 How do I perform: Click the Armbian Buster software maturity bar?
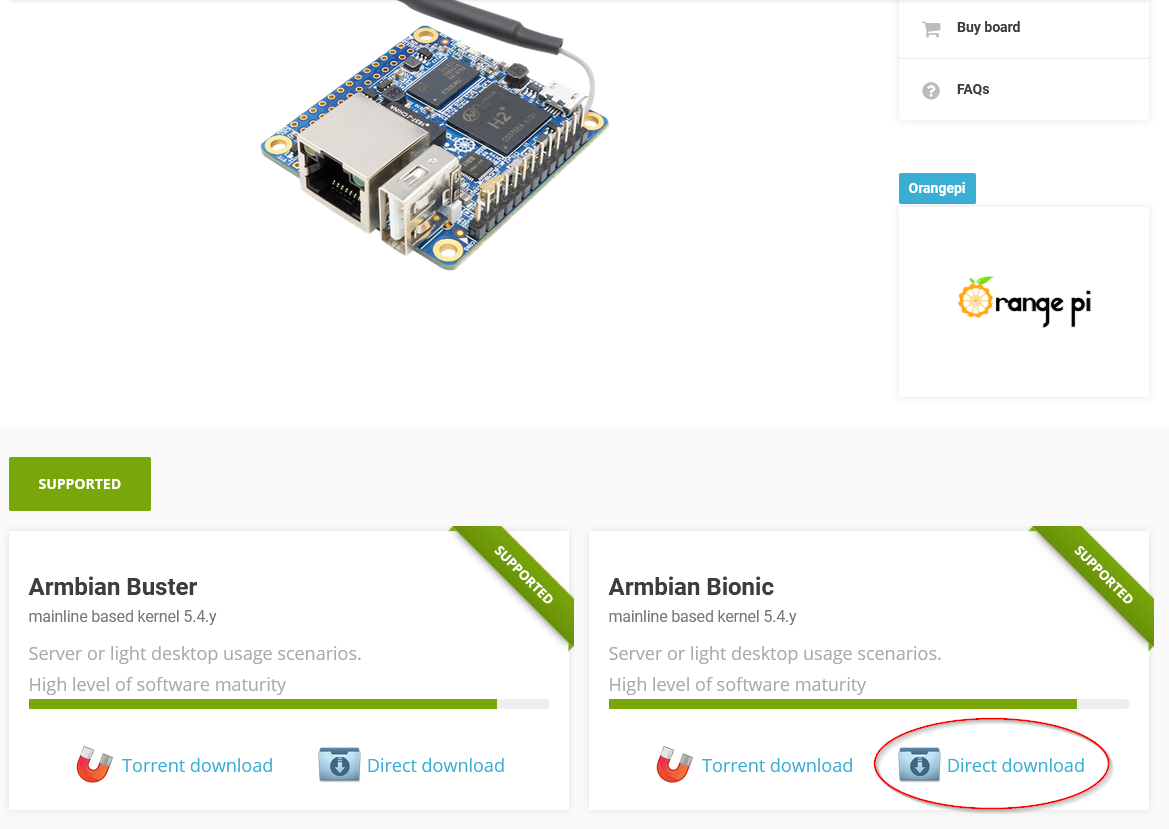(288, 704)
